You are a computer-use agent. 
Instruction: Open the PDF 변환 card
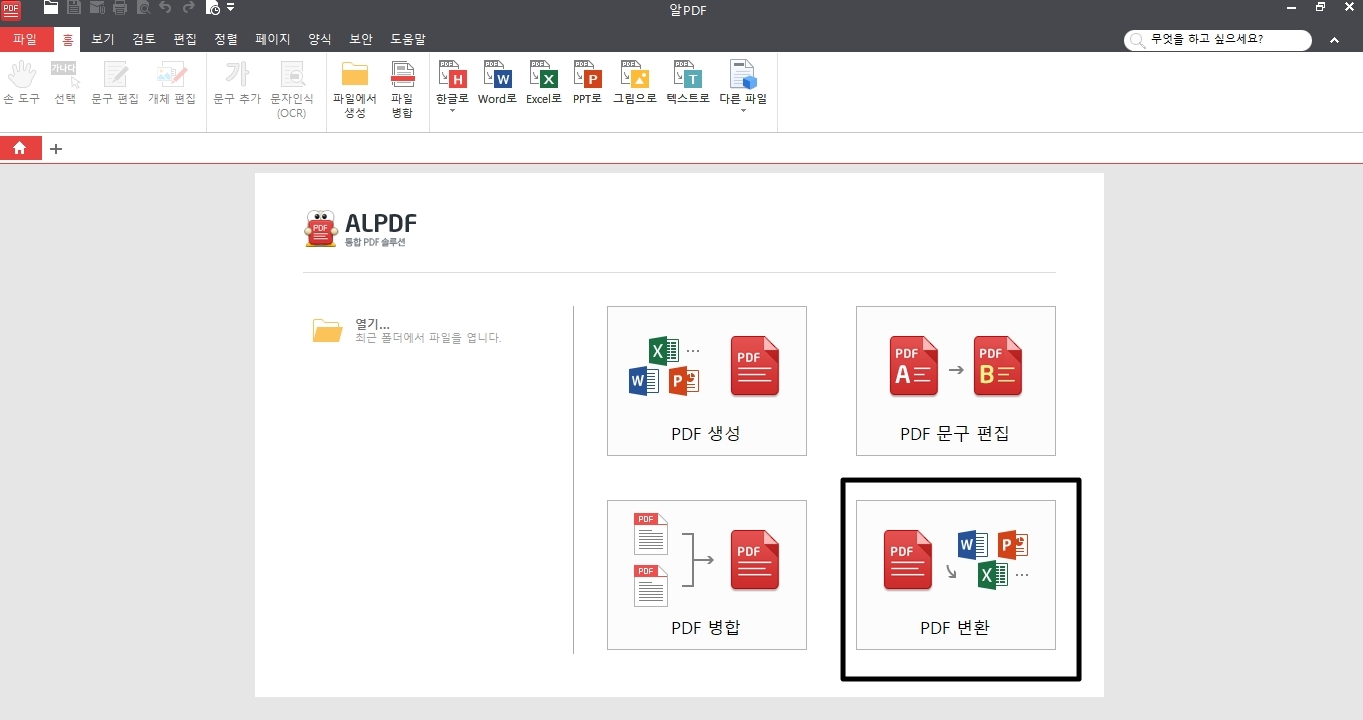pyautogui.click(x=955, y=575)
